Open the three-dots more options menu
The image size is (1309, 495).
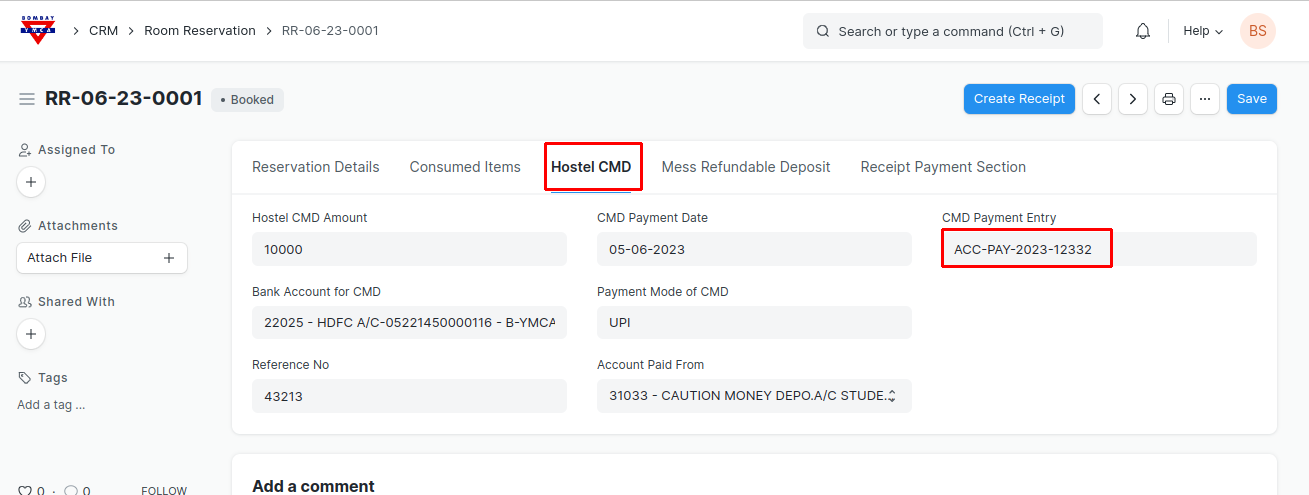(x=1204, y=99)
